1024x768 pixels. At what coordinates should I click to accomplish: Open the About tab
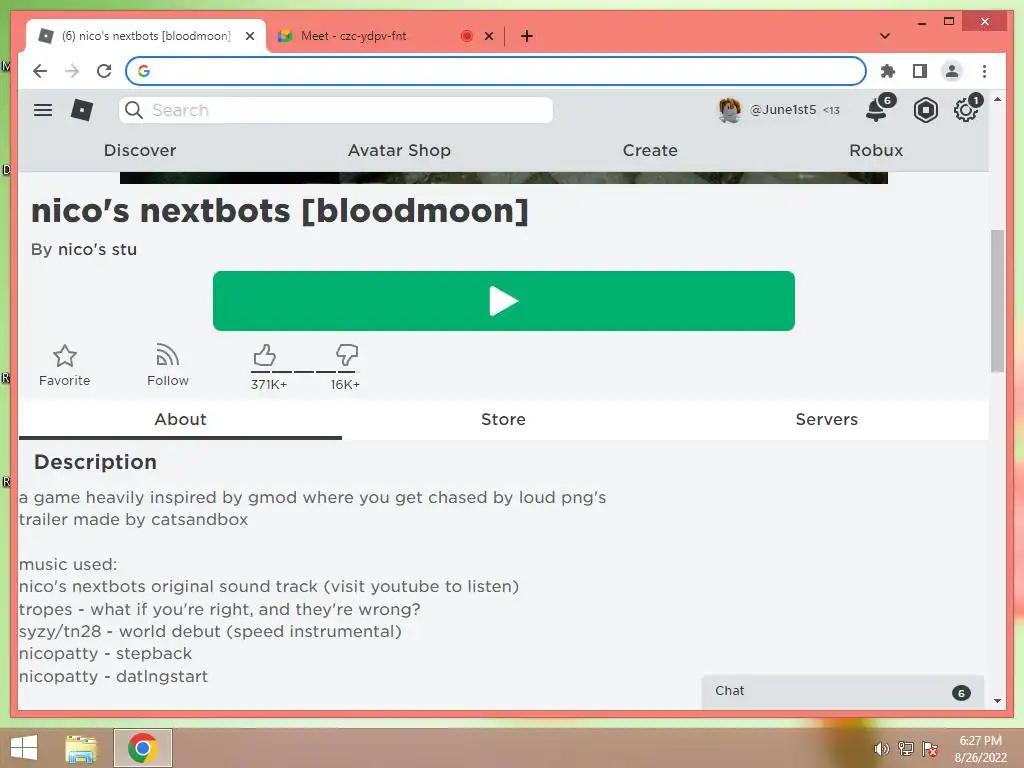tap(180, 419)
